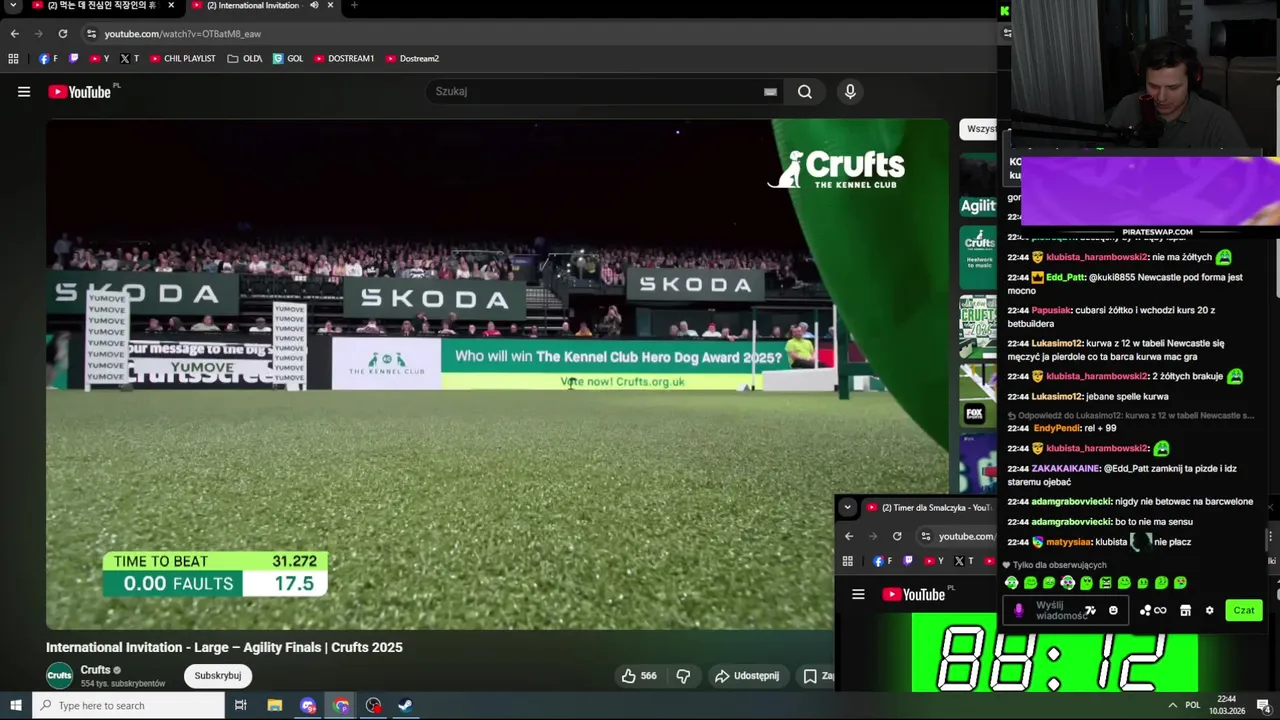Open the DOSTREAM1 bookmark
The width and height of the screenshot is (1280, 720).
point(344,59)
